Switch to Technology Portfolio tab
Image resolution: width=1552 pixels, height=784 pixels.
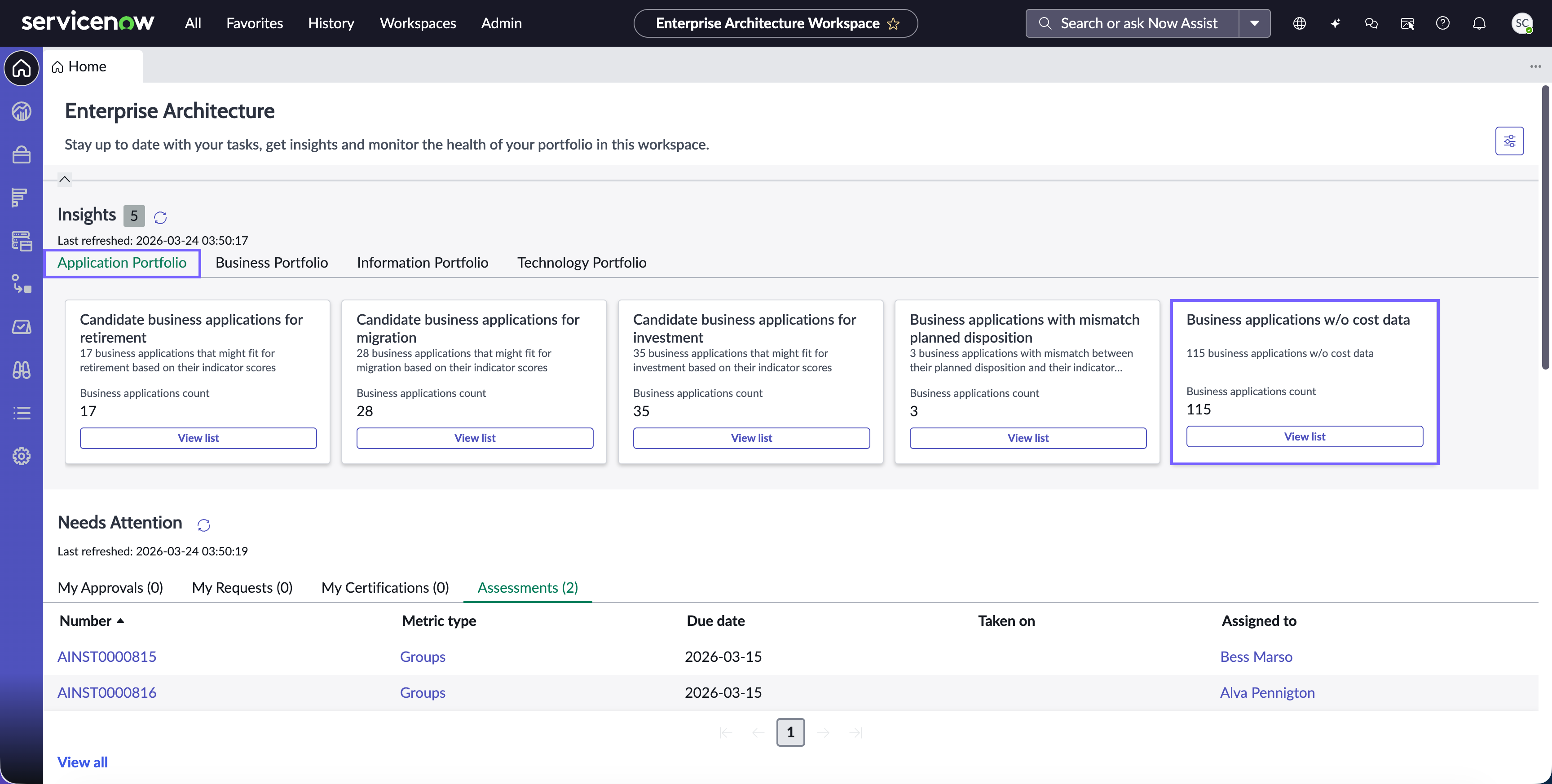coord(582,263)
